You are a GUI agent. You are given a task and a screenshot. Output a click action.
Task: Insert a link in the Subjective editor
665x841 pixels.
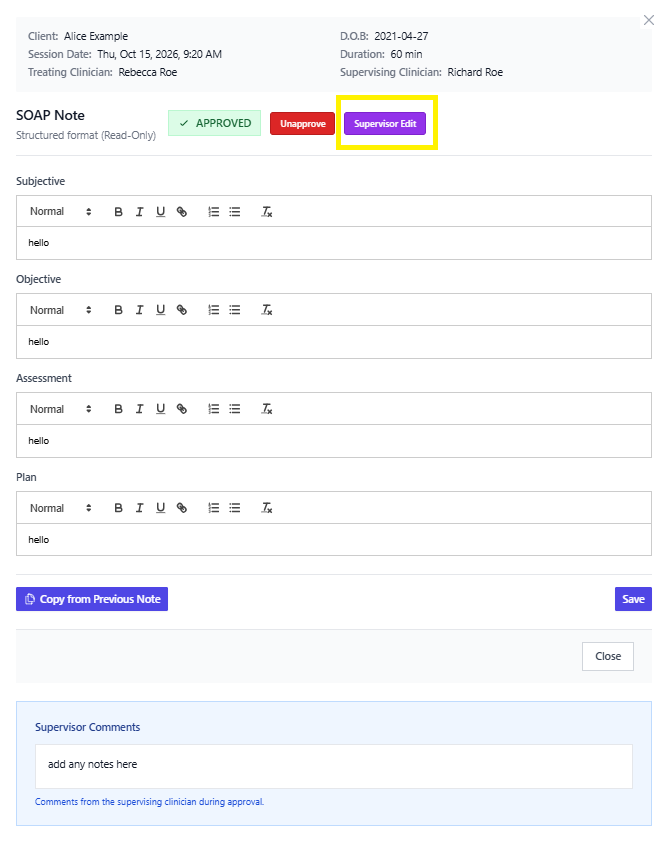(x=182, y=212)
